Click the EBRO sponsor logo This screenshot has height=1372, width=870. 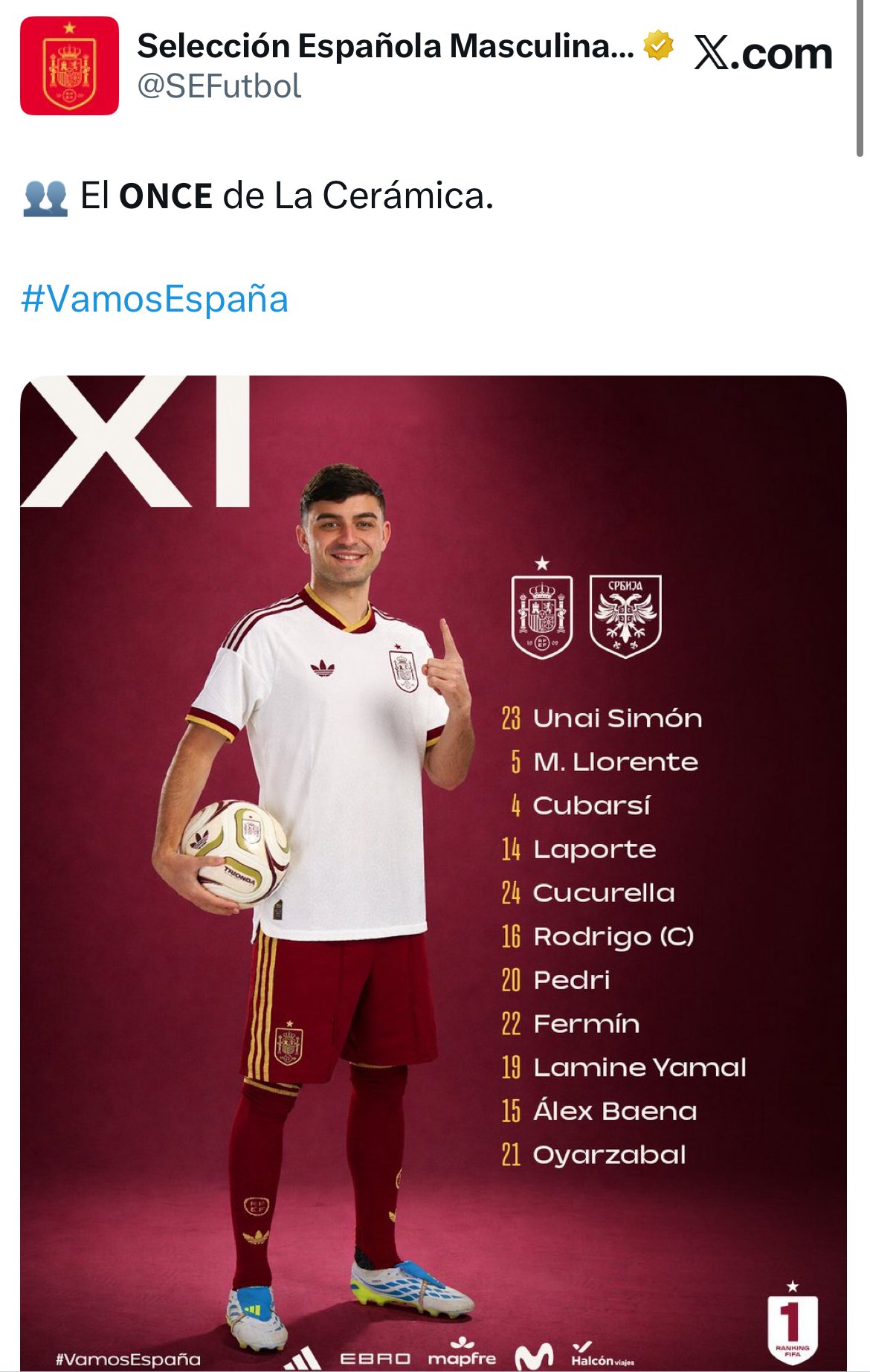coord(375,1359)
